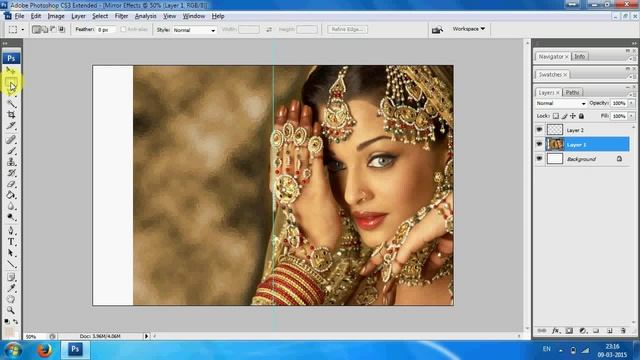Select the Paint Bucket tool
This screenshot has width=640, height=360.
(11, 195)
